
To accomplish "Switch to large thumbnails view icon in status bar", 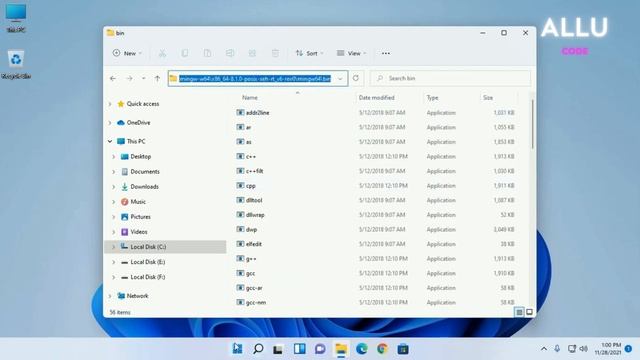I will (529, 312).
